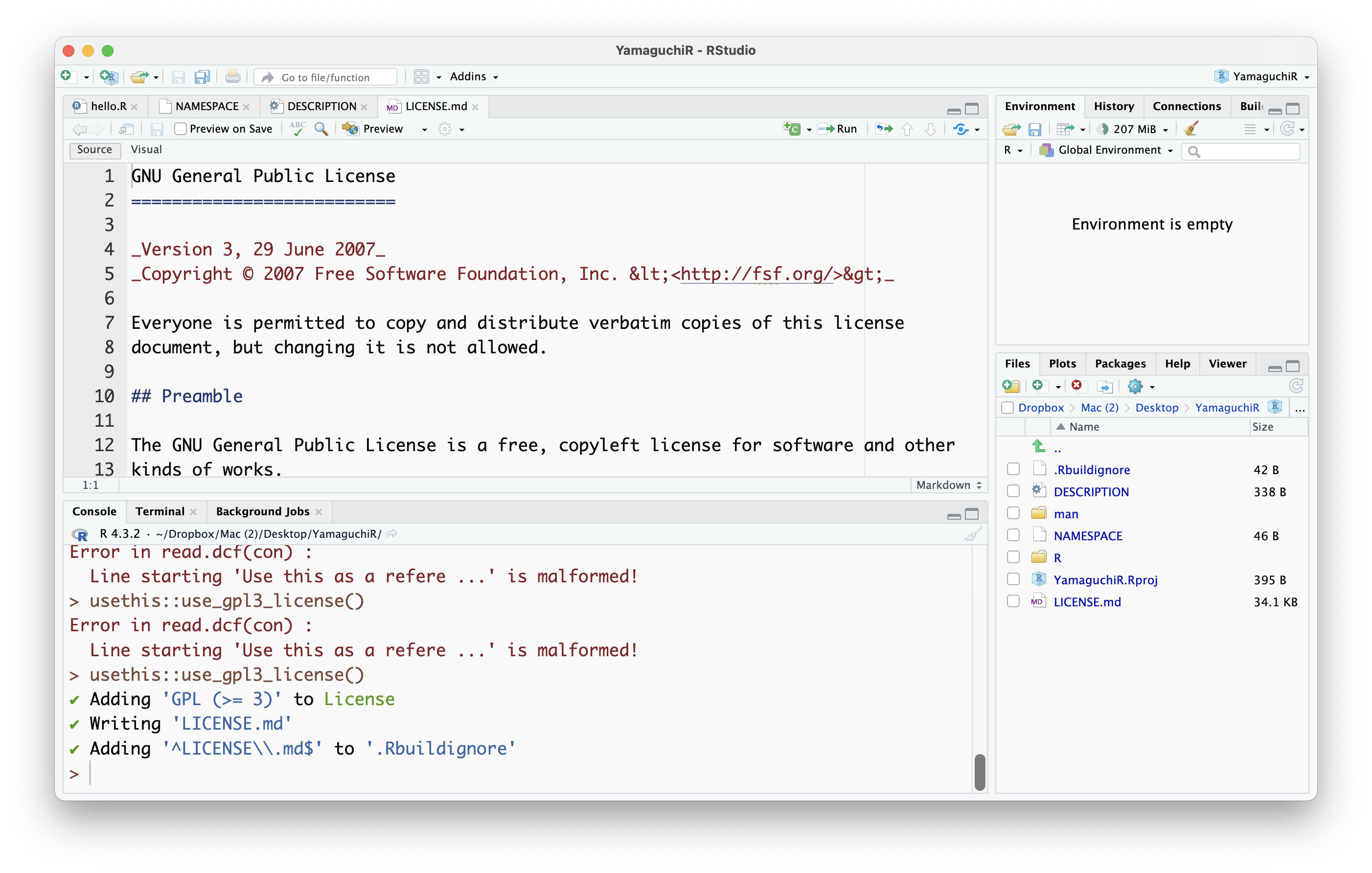Click the delete file red icon
This screenshot has height=873, width=1372.
(x=1076, y=386)
